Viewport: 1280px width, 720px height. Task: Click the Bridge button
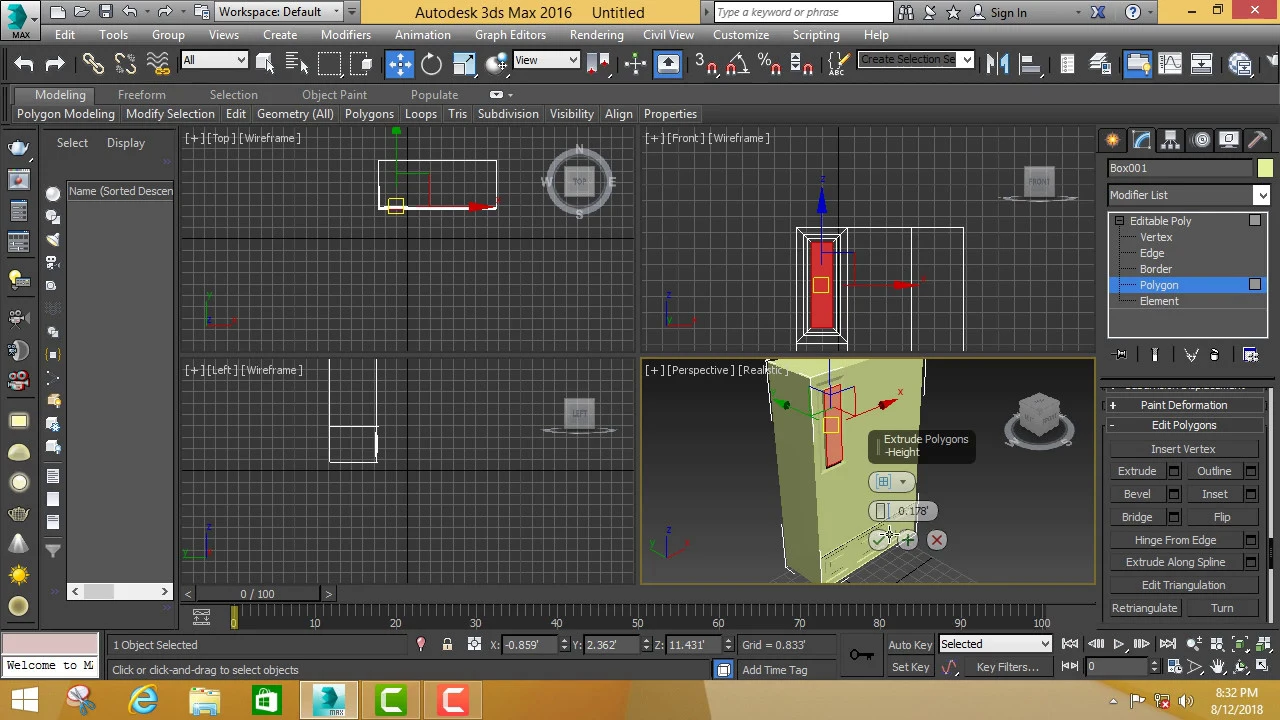[1137, 517]
